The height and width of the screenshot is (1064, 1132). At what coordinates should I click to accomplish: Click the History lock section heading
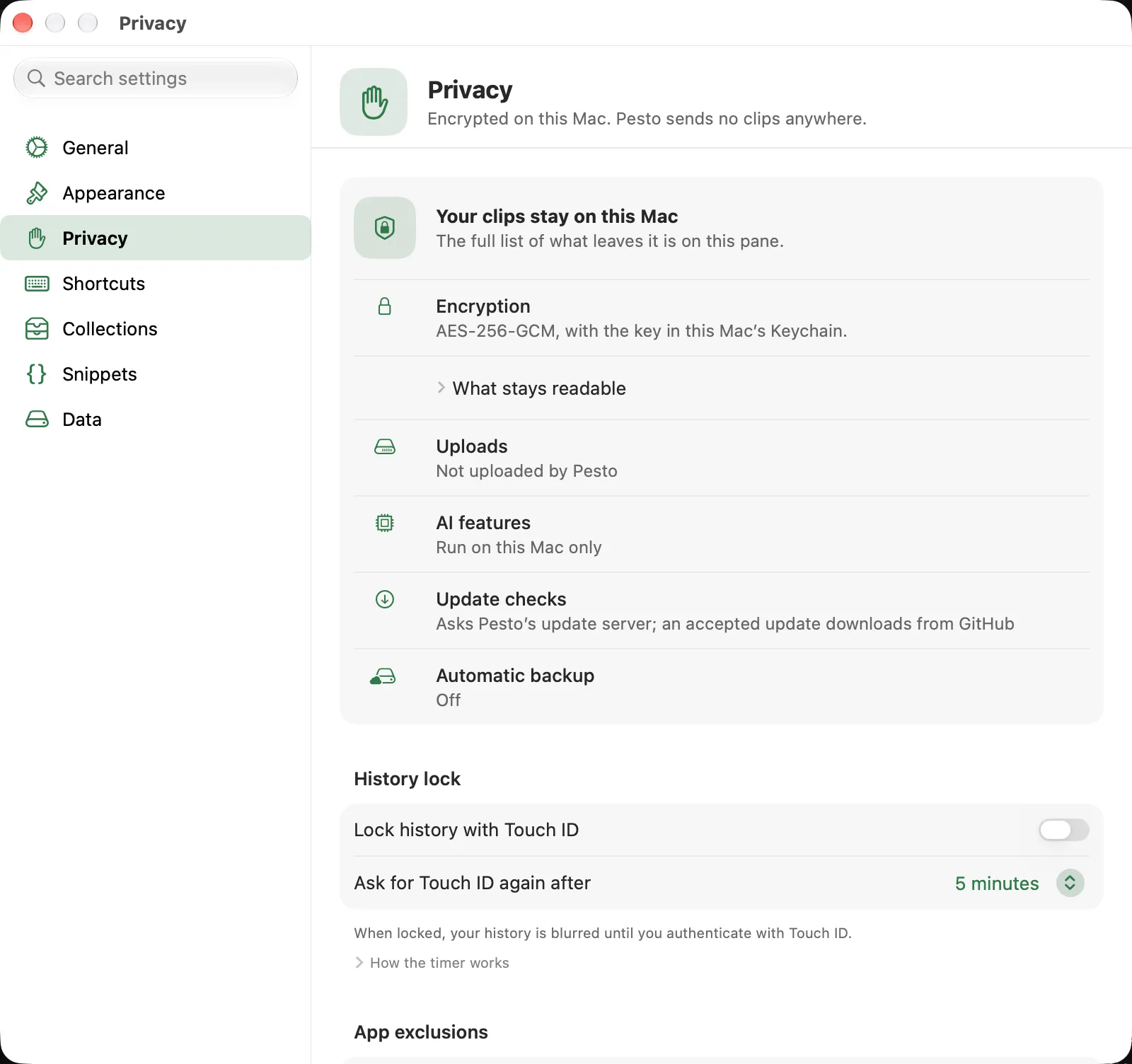point(407,778)
